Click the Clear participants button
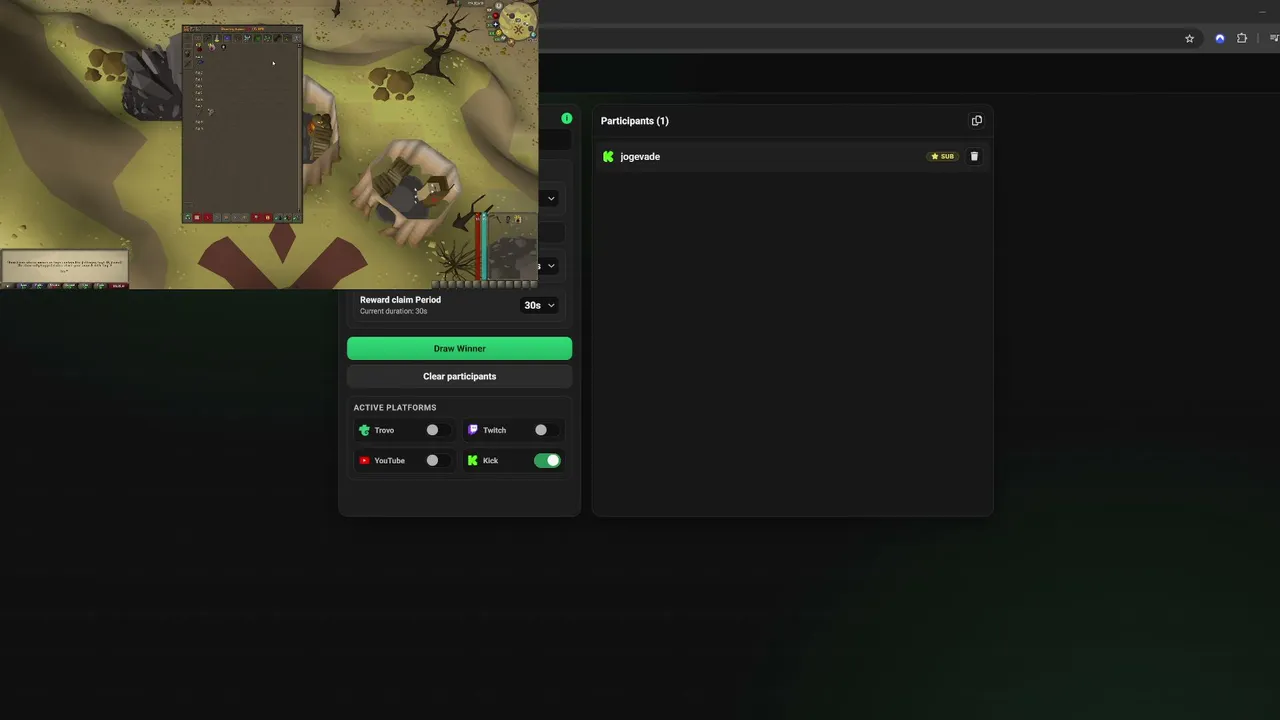The image size is (1280, 720). click(x=460, y=377)
